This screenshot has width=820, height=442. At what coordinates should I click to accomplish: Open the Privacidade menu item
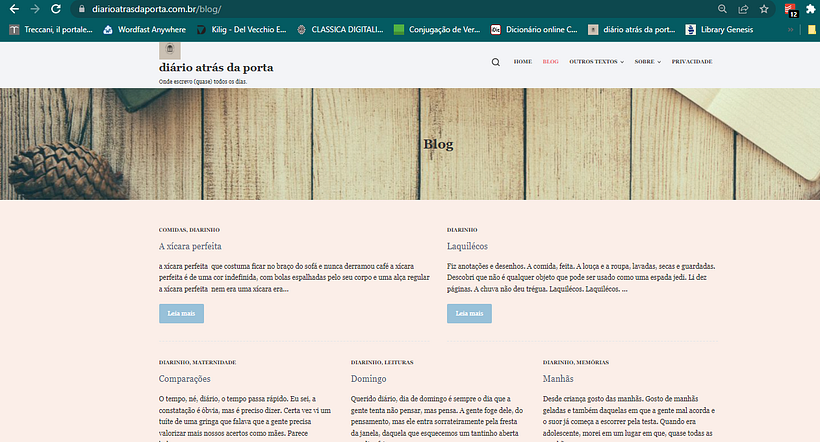[692, 61]
